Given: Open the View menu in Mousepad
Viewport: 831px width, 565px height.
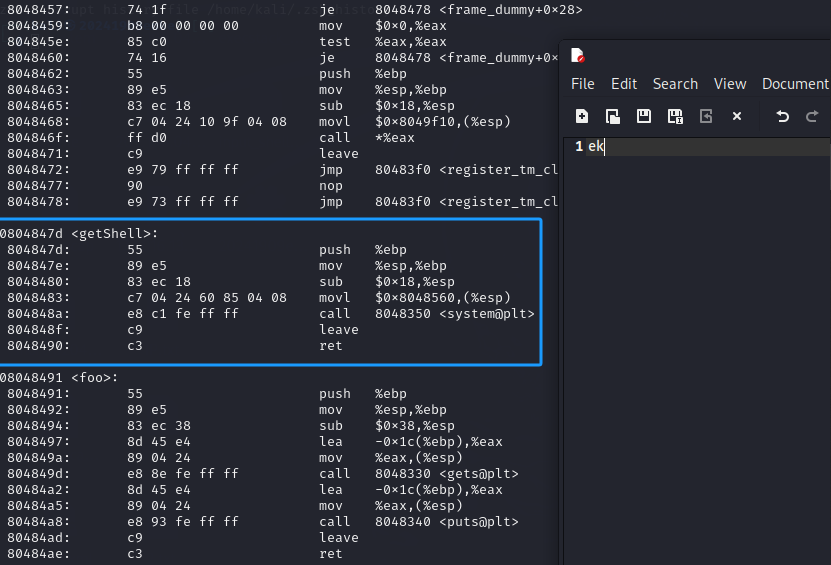Looking at the screenshot, I should coord(730,84).
